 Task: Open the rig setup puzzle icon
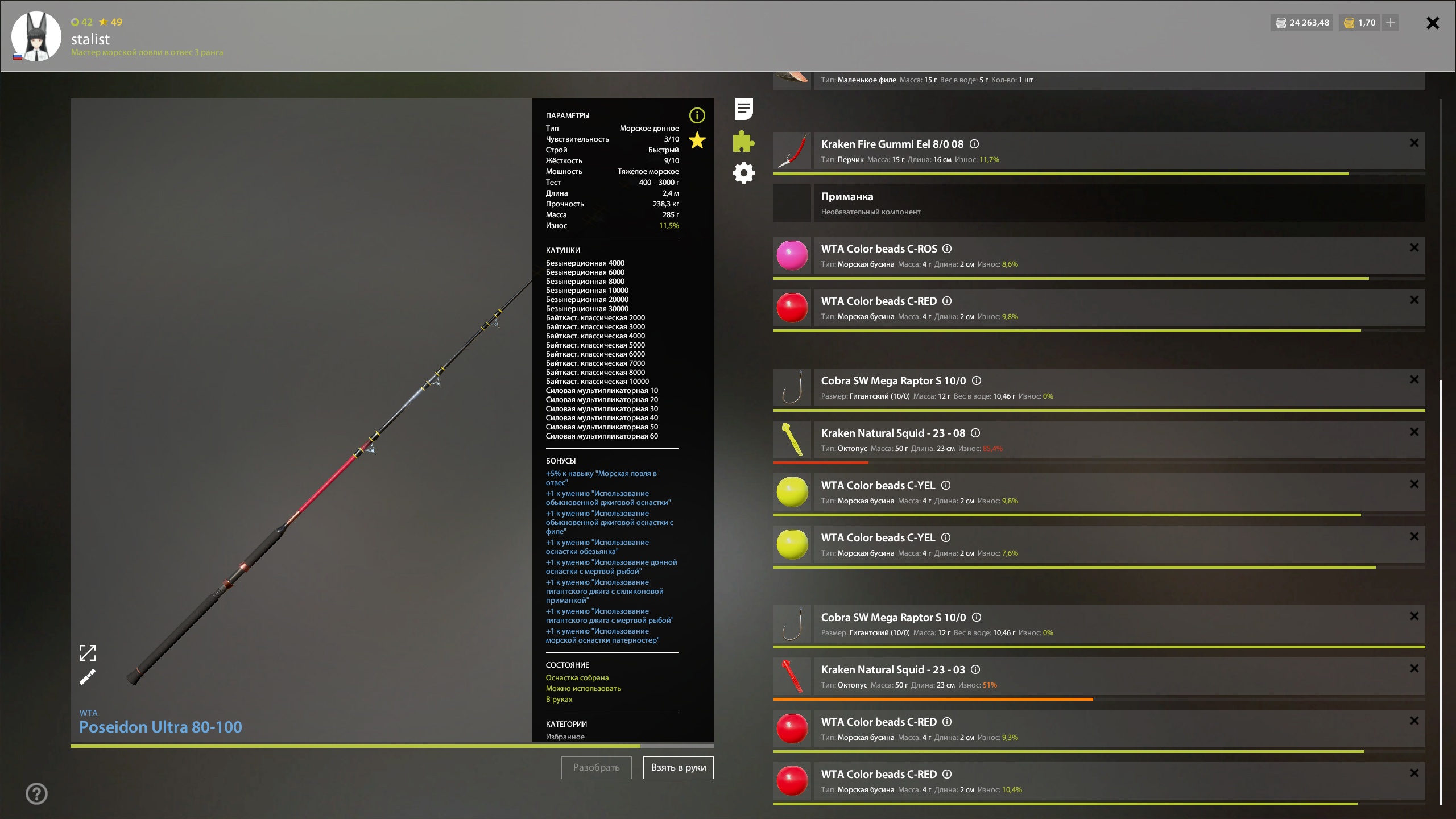[x=743, y=141]
